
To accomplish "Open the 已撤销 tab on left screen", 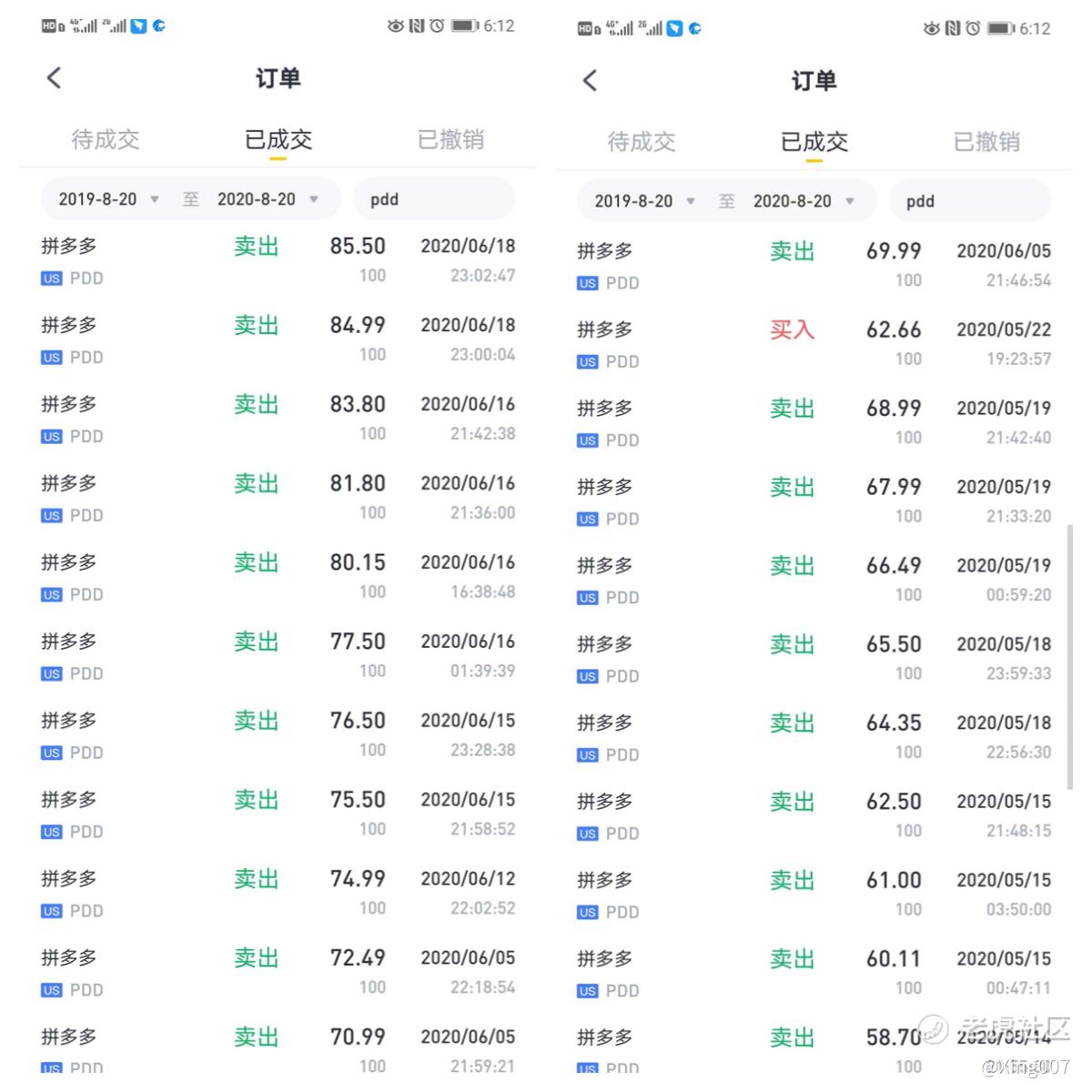I will [x=450, y=139].
